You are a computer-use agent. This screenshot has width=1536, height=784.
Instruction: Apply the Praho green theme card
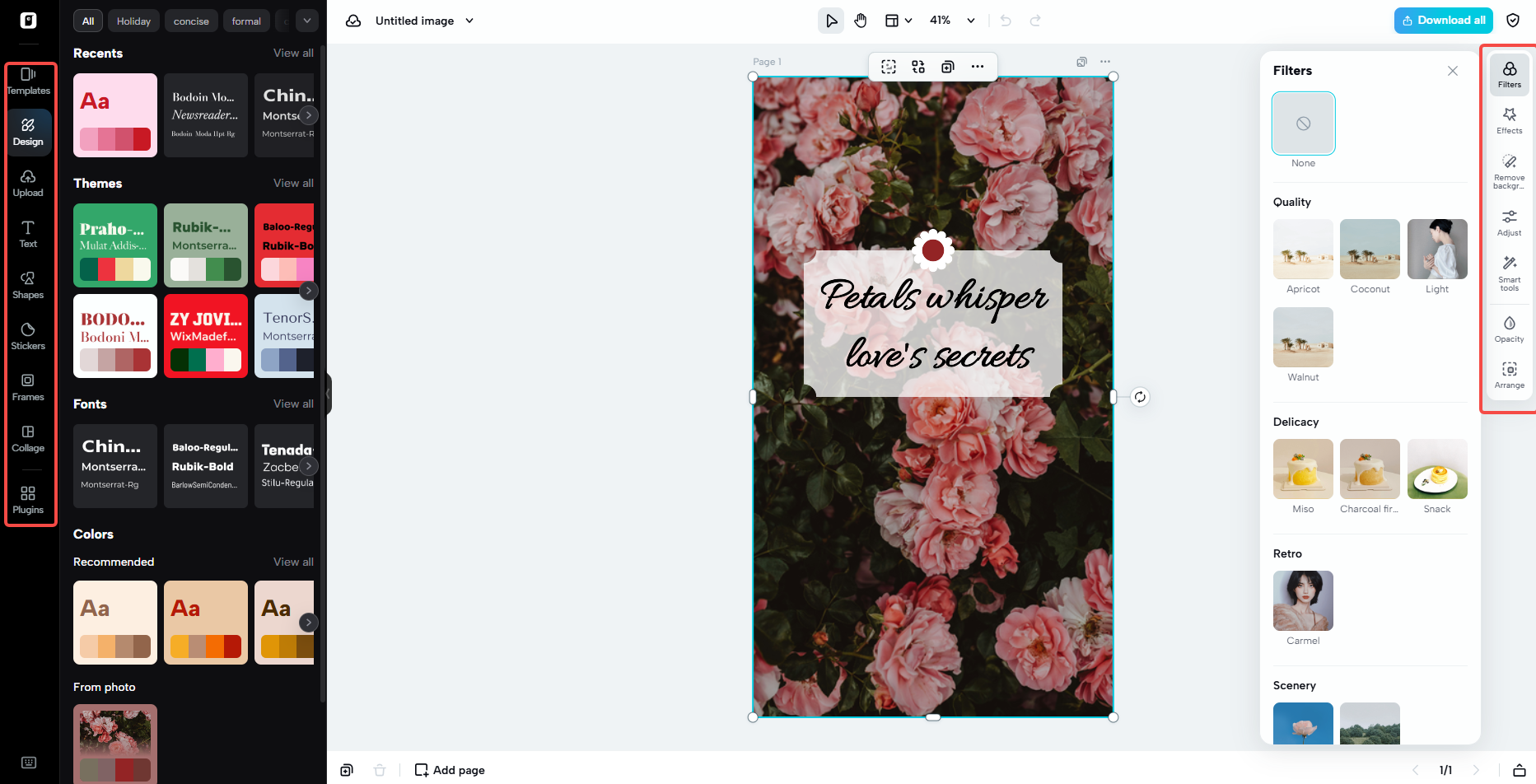[115, 245]
